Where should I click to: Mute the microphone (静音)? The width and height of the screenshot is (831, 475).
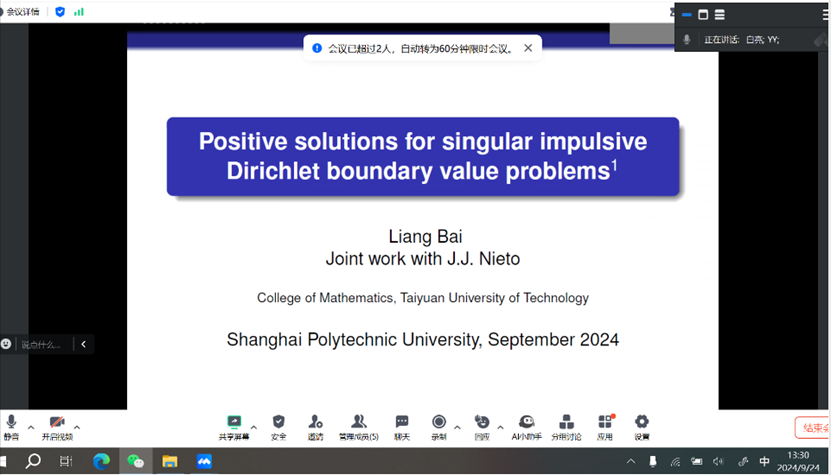pyautogui.click(x=11, y=424)
